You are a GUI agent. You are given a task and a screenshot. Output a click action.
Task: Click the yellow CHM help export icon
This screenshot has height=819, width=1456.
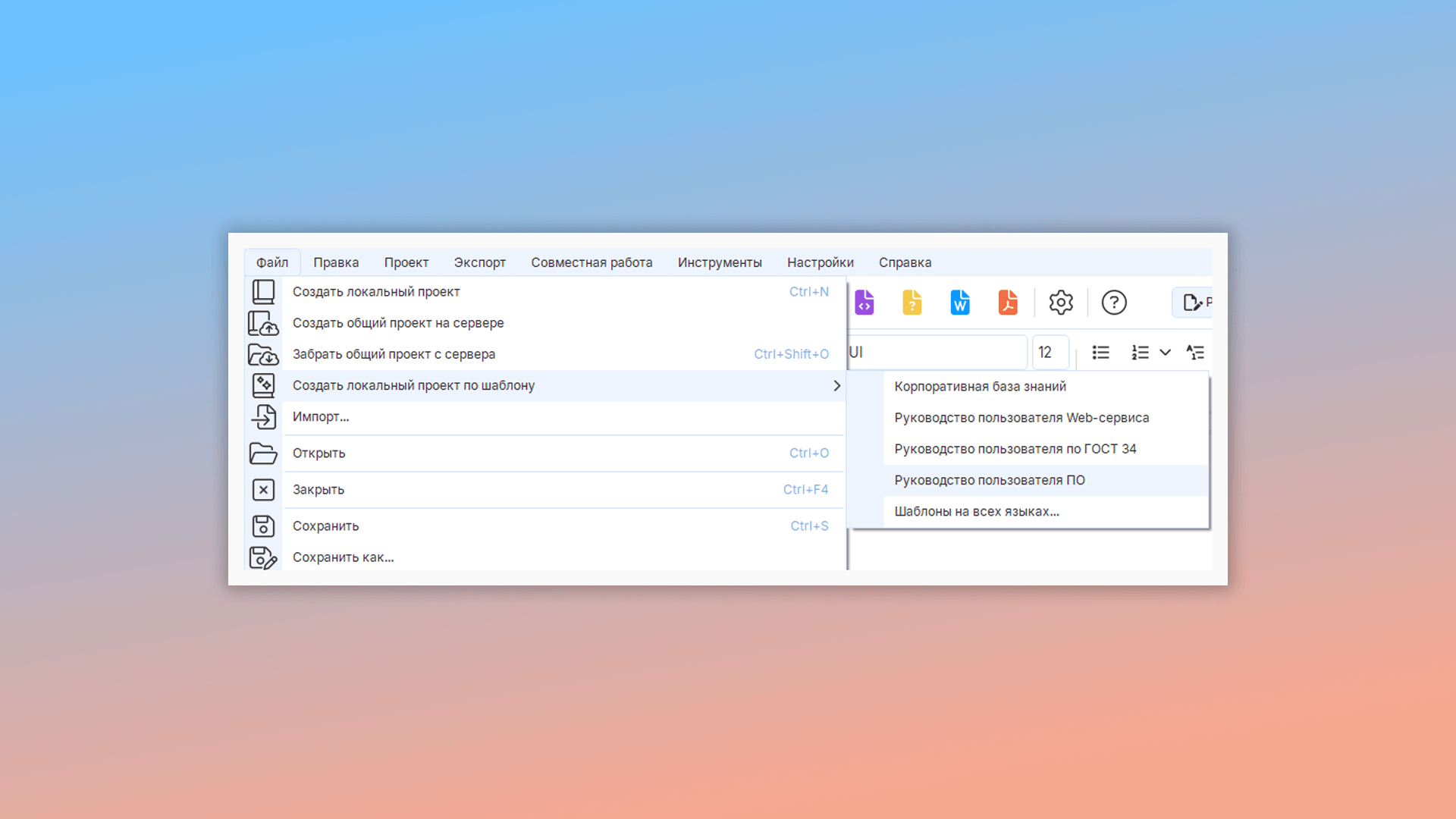912,303
